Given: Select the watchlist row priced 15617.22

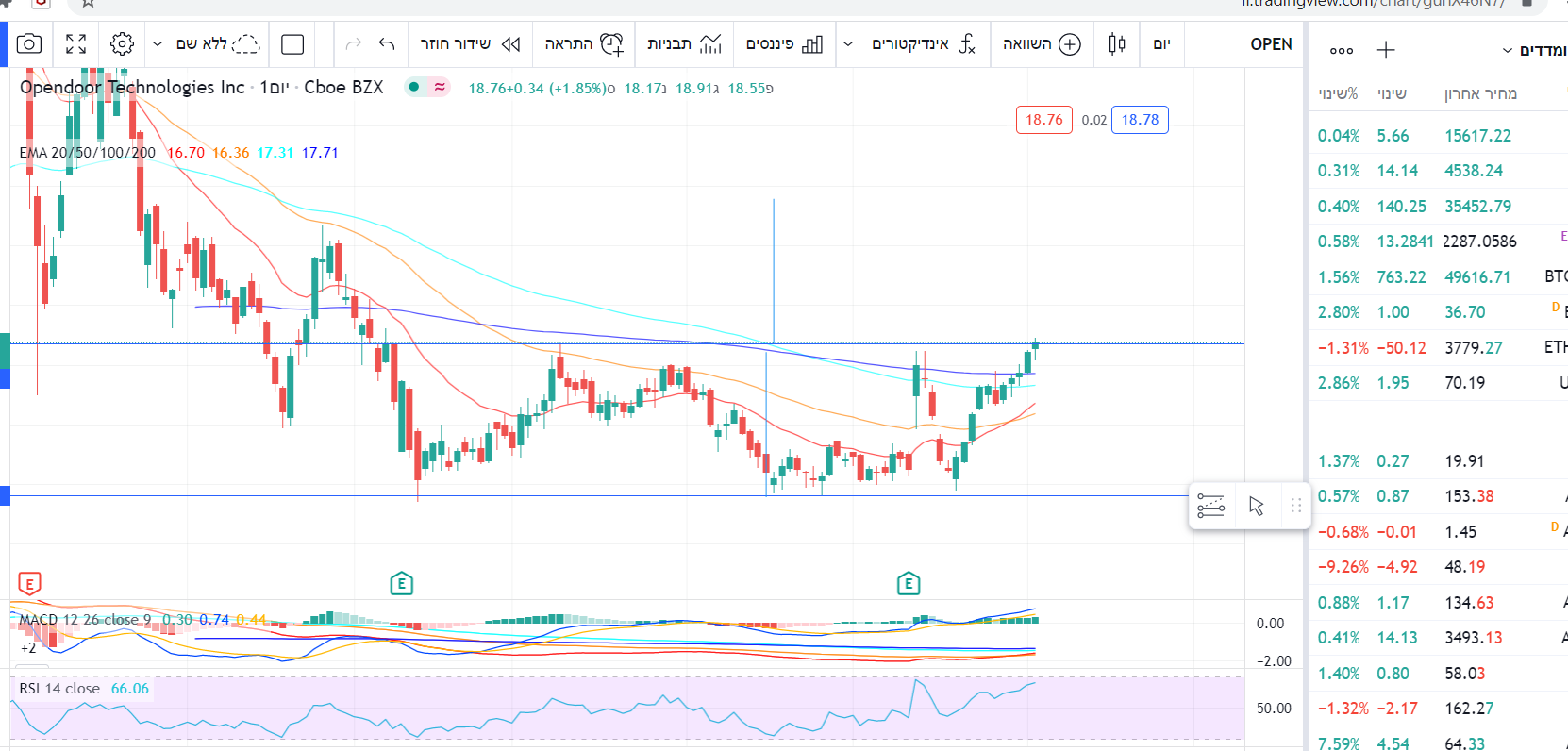Looking at the screenshot, I should pyautogui.click(x=1439, y=136).
